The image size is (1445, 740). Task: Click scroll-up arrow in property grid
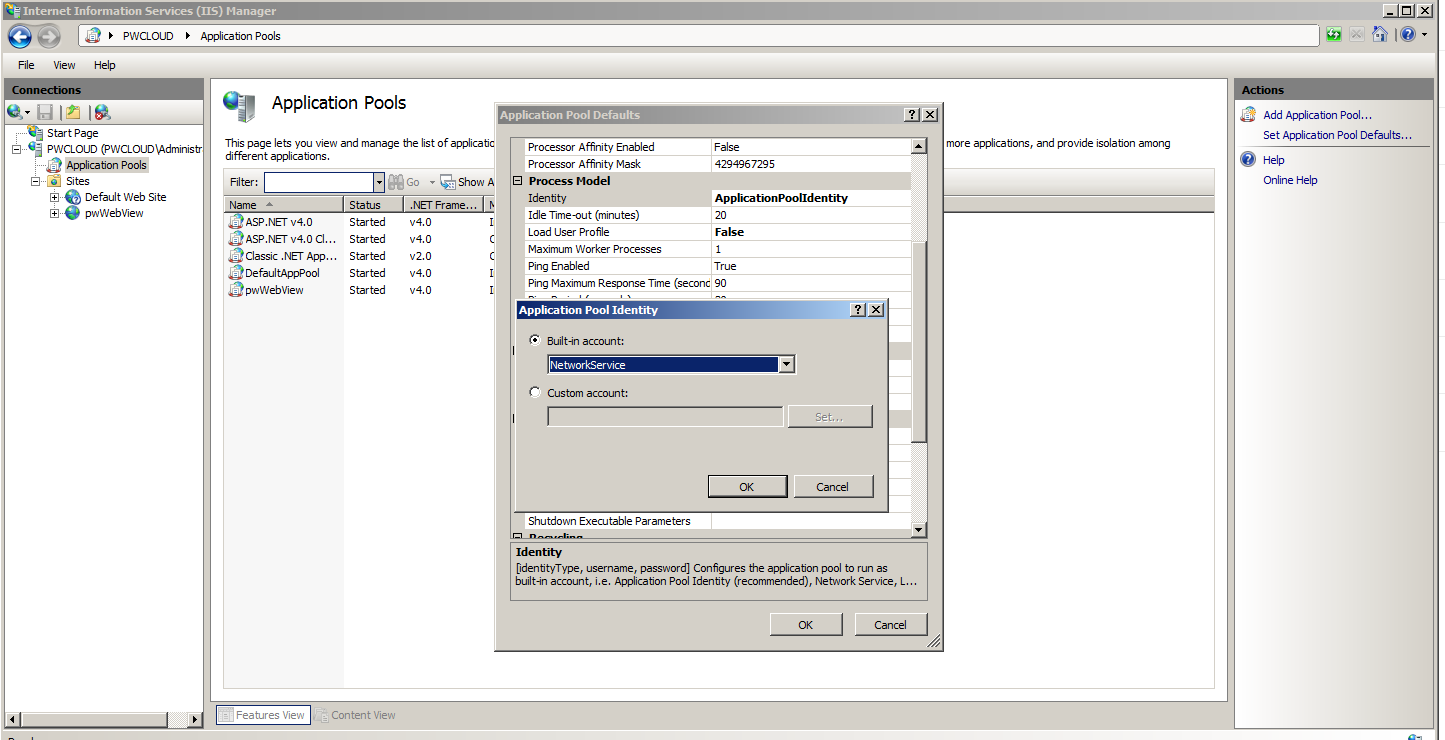pos(919,147)
